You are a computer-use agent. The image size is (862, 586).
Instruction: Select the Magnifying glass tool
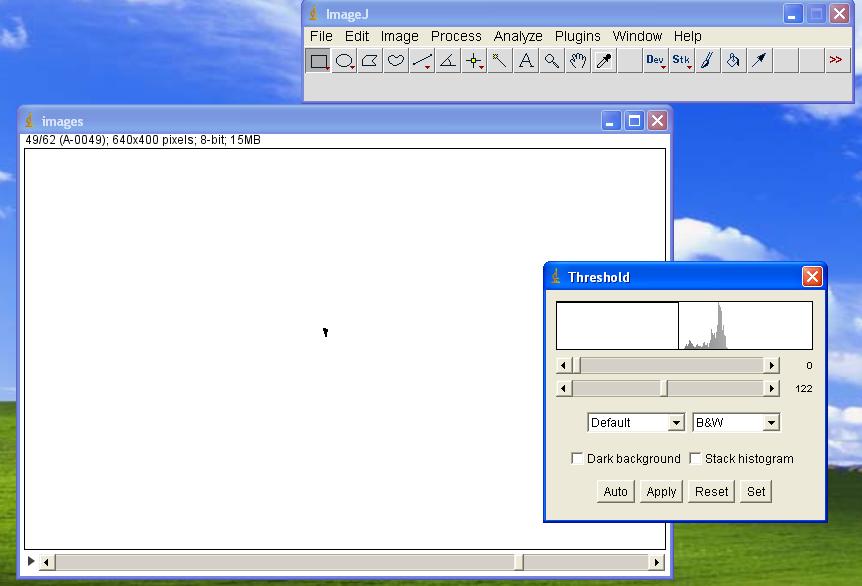[x=551, y=60]
